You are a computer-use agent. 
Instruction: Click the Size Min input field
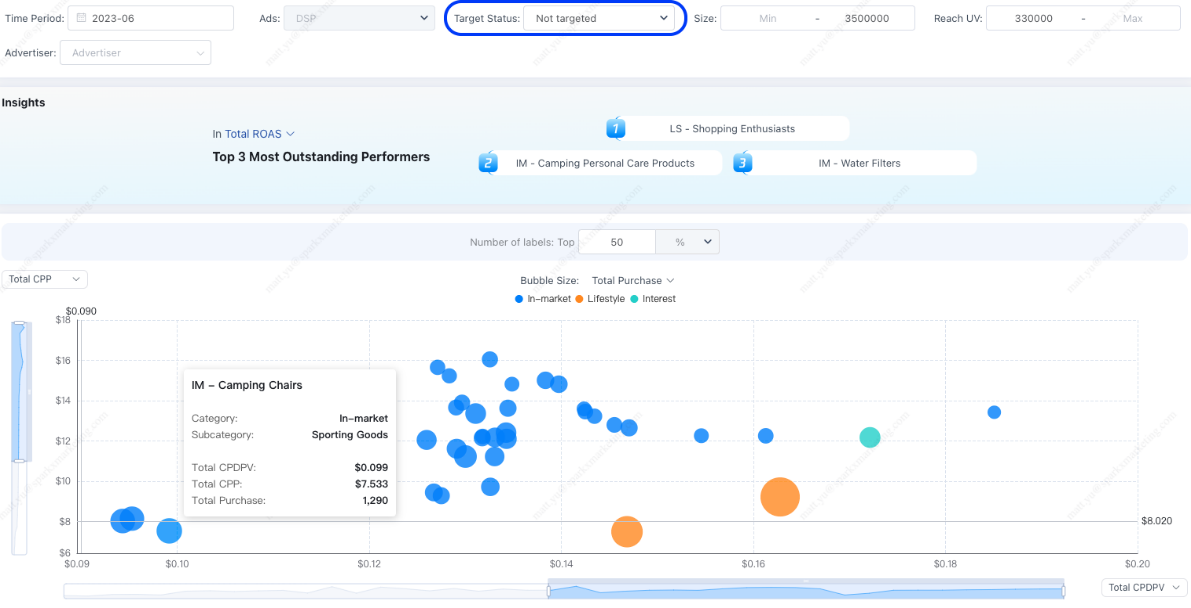(767, 18)
